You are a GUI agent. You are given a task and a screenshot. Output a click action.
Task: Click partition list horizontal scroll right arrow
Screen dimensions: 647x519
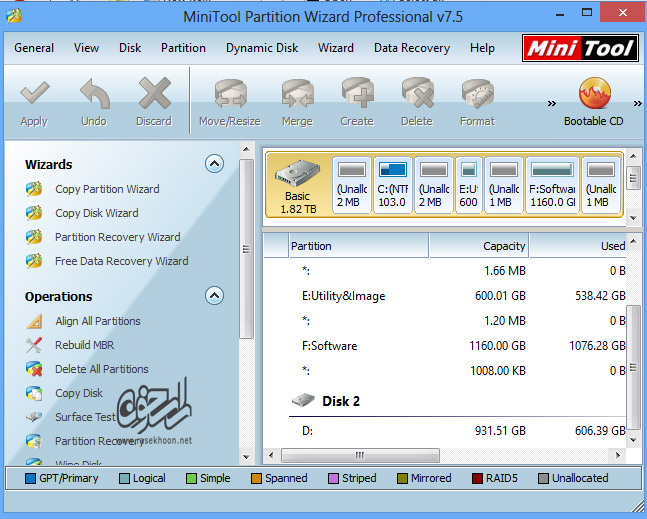click(618, 455)
